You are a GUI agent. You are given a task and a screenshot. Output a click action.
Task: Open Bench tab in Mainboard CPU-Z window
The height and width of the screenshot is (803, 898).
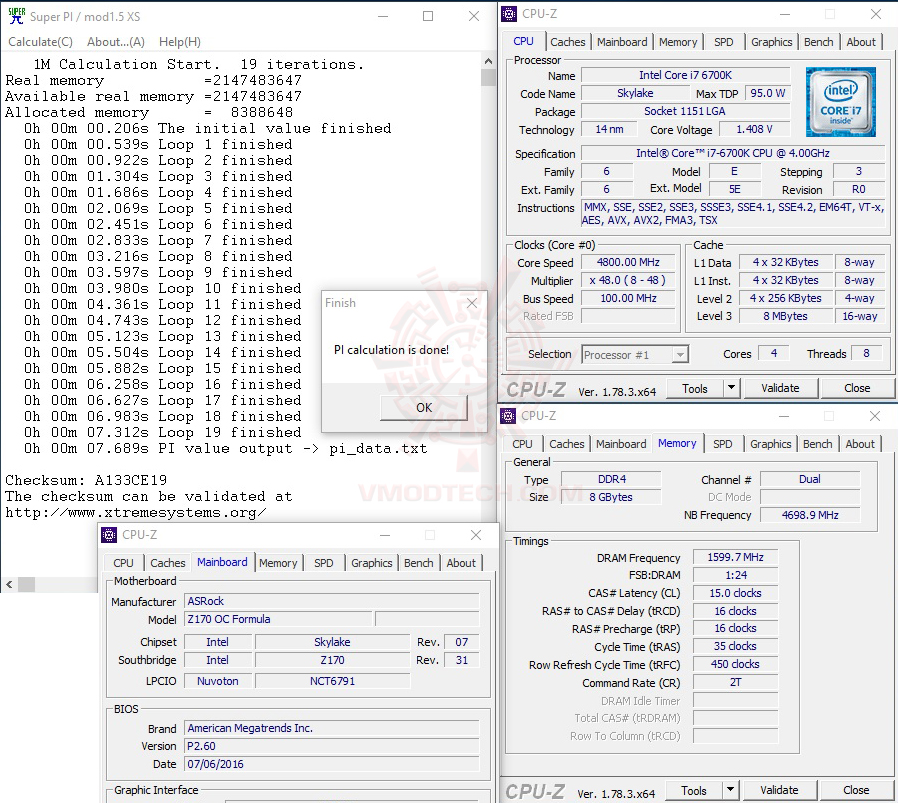[419, 564]
